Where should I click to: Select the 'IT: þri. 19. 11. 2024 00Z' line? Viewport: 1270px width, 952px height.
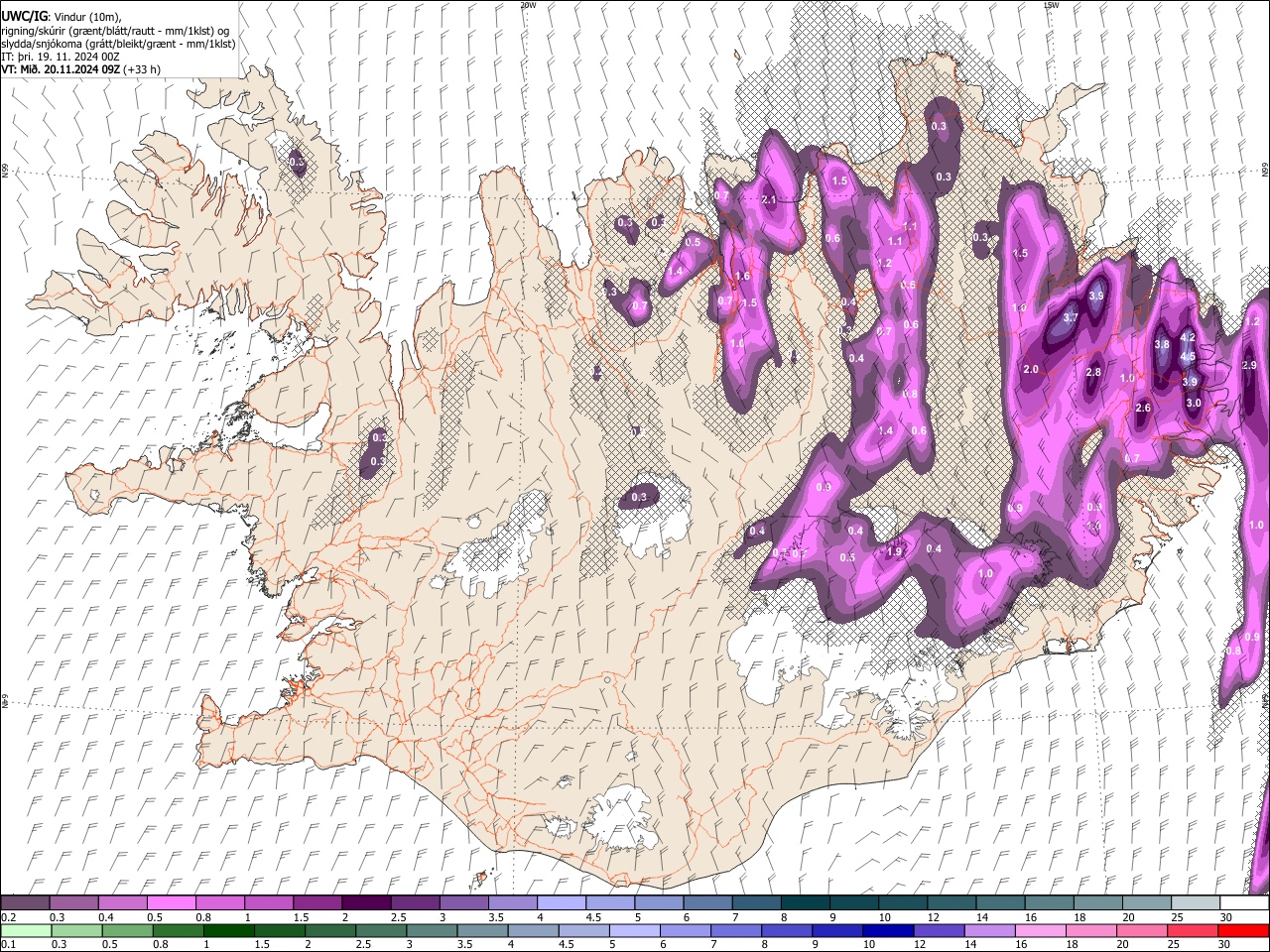pos(62,57)
